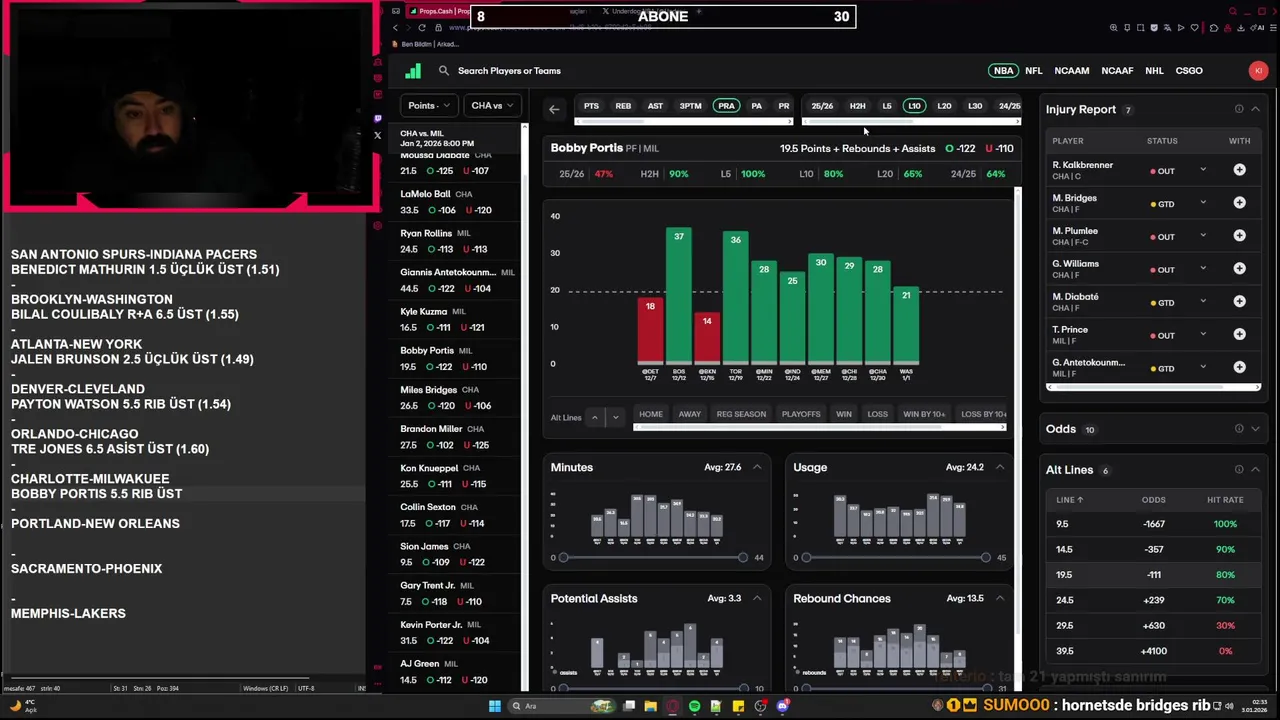Open the KI user avatar menu

click(1258, 71)
